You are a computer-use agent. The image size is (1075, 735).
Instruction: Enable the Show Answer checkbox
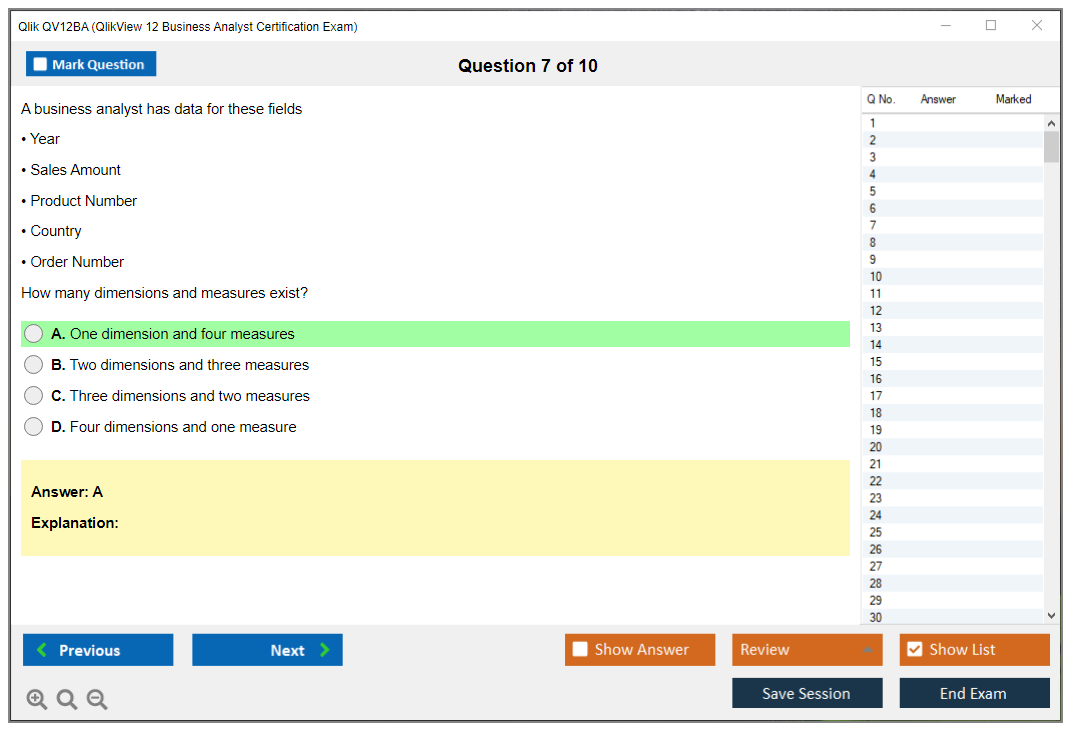[x=580, y=650]
